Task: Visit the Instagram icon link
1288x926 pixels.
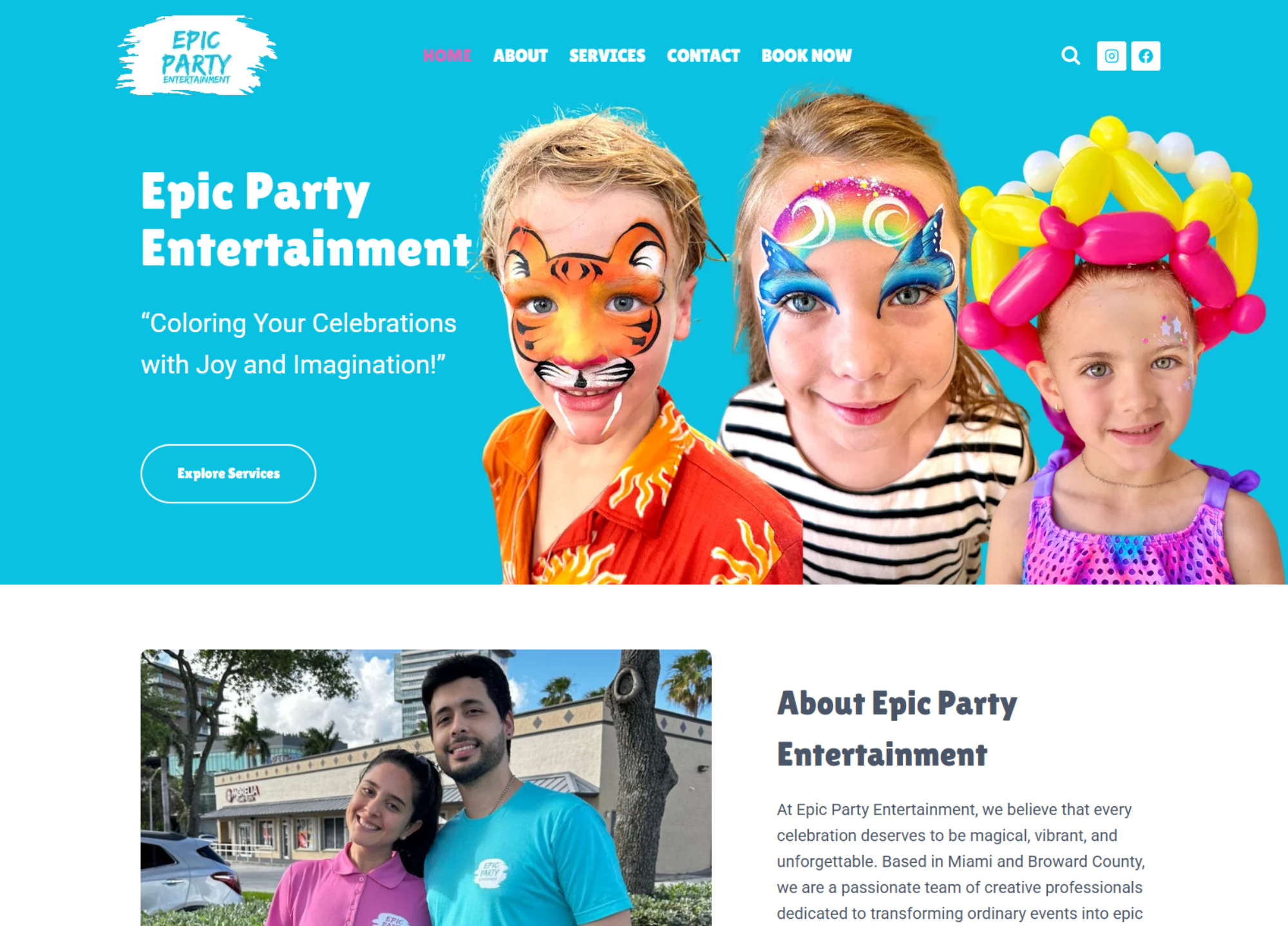Action: coord(1112,56)
